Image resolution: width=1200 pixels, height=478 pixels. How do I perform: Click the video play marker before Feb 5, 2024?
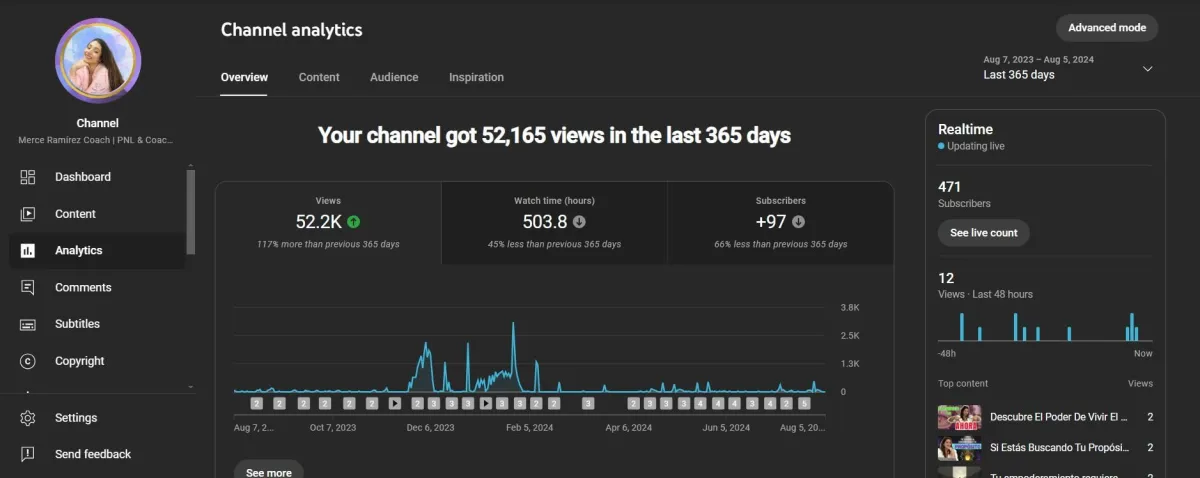point(486,404)
